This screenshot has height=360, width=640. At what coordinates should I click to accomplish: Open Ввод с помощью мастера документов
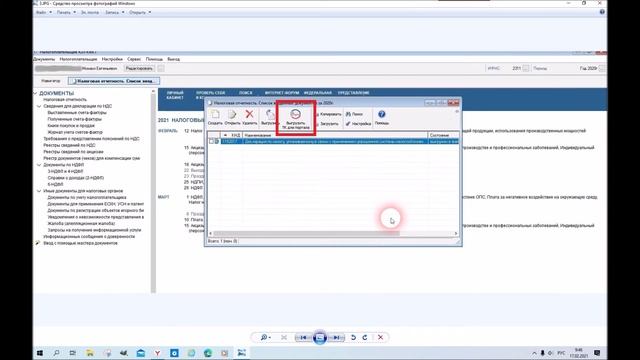[80, 243]
